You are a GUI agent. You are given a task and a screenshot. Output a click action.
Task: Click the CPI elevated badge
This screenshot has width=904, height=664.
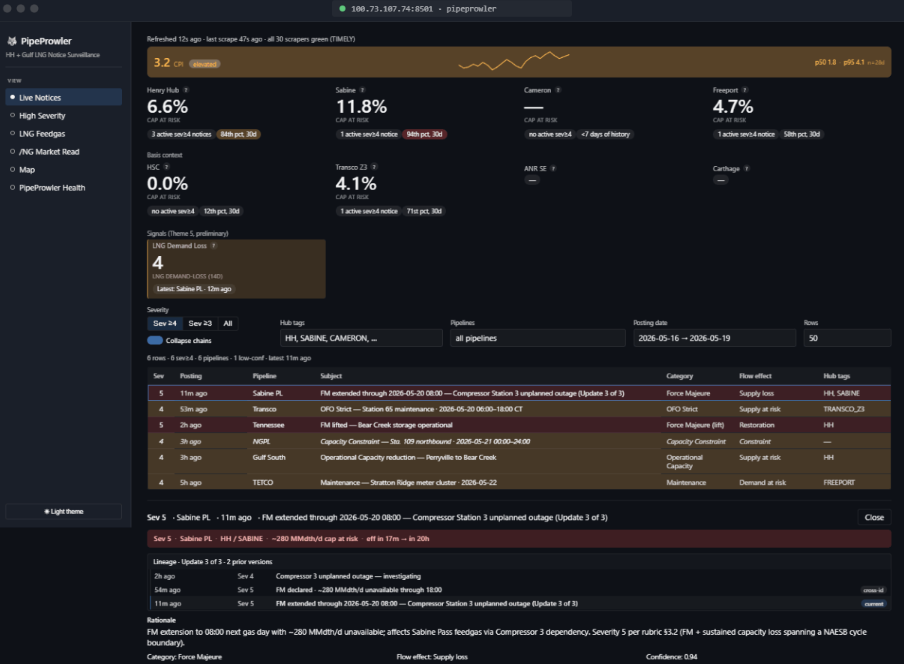205,64
